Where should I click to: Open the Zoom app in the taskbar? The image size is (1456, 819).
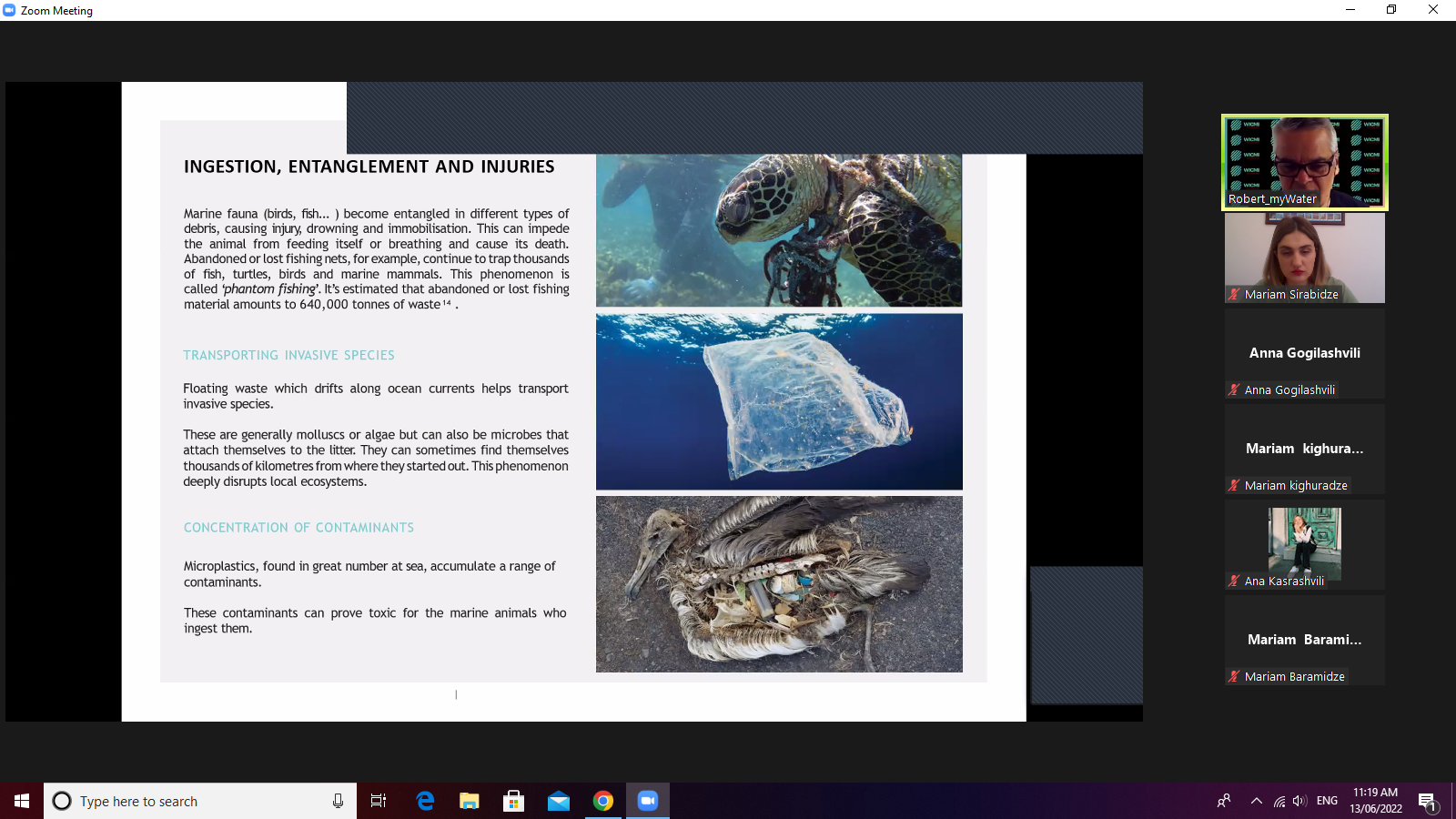point(647,801)
